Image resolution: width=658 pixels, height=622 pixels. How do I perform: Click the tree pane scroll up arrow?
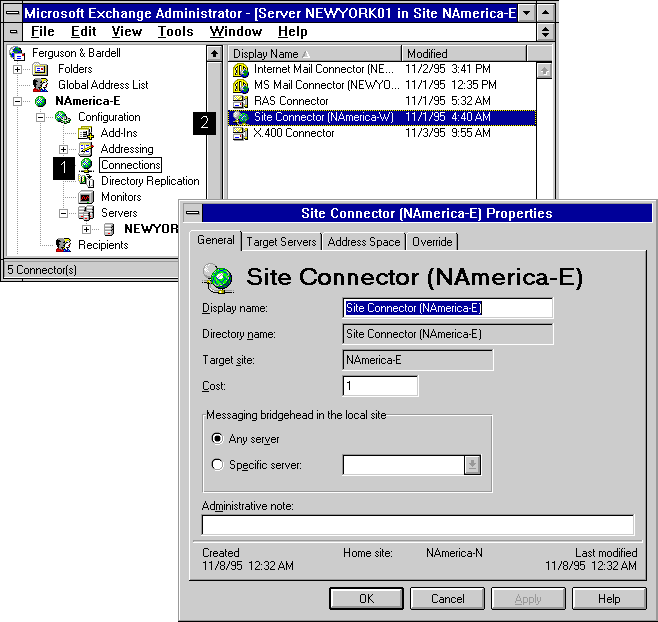214,54
